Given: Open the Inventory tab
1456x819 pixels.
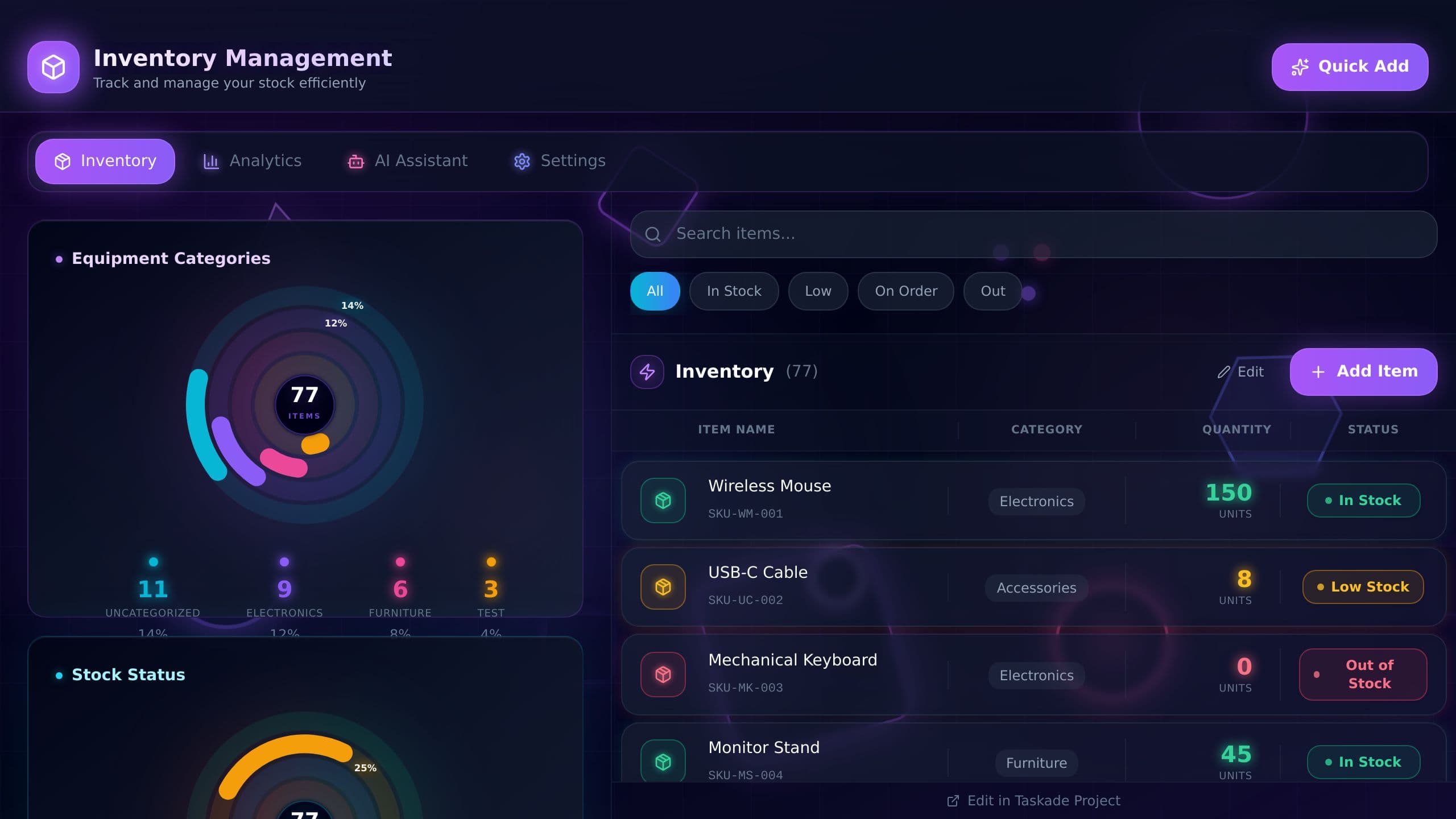Looking at the screenshot, I should point(105,162).
